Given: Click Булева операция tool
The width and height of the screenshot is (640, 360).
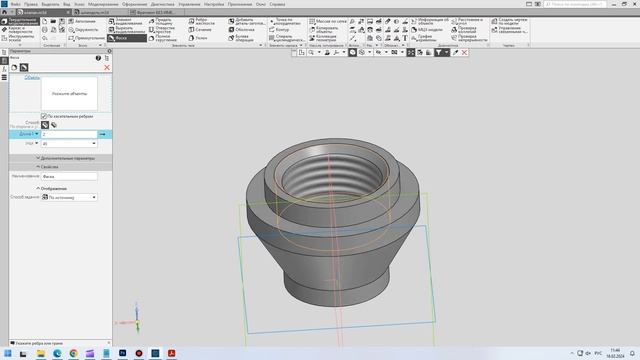Looking at the screenshot, I should (241, 38).
